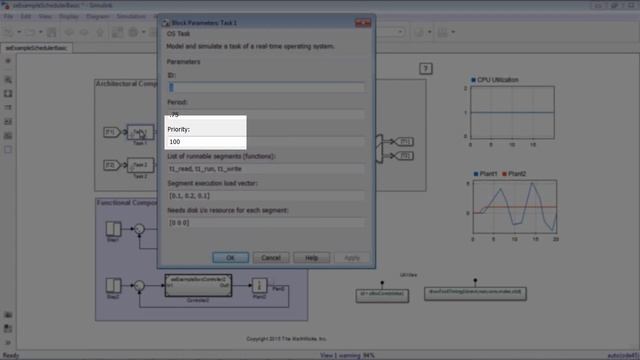Click the runnable segments list field
The width and height of the screenshot is (640, 360).
point(266,169)
